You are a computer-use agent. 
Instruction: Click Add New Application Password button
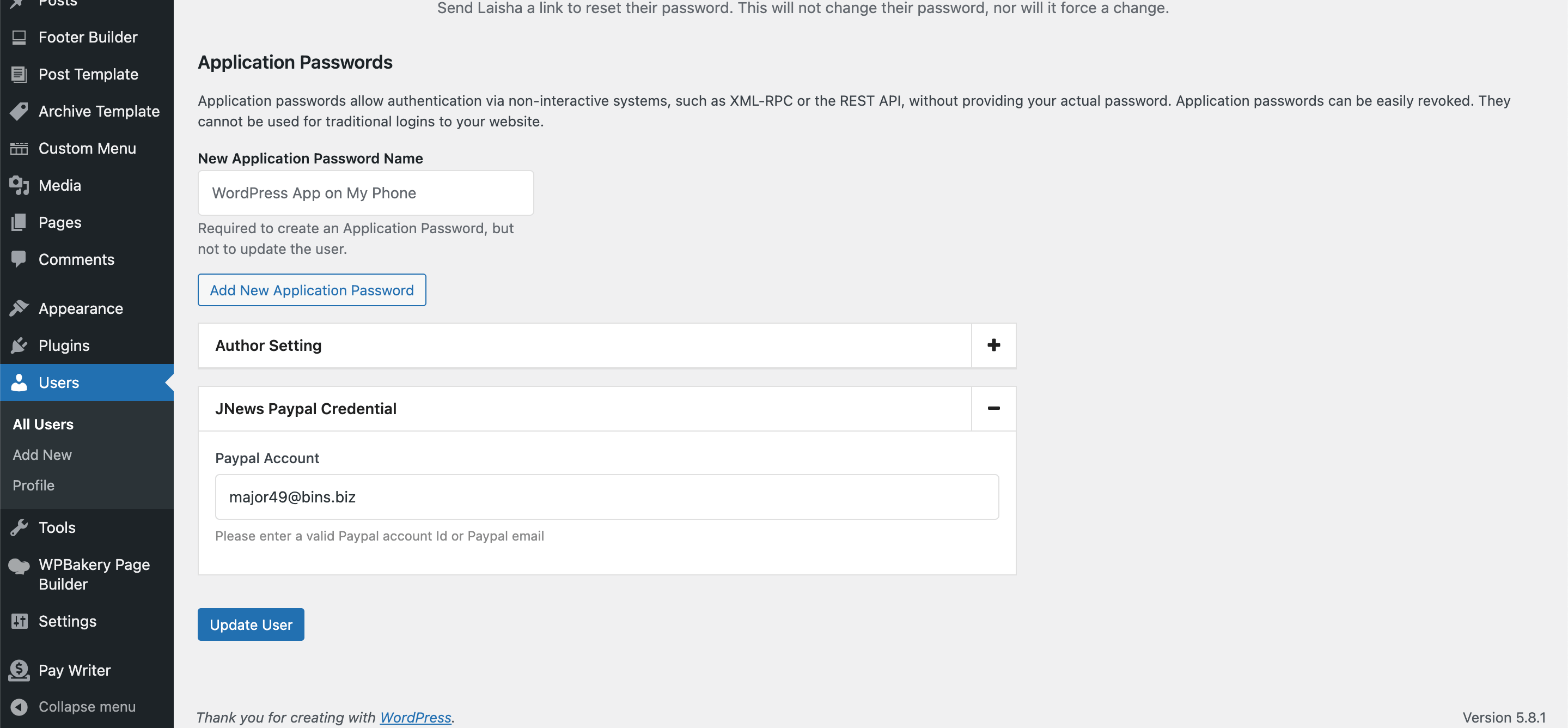[x=312, y=290]
